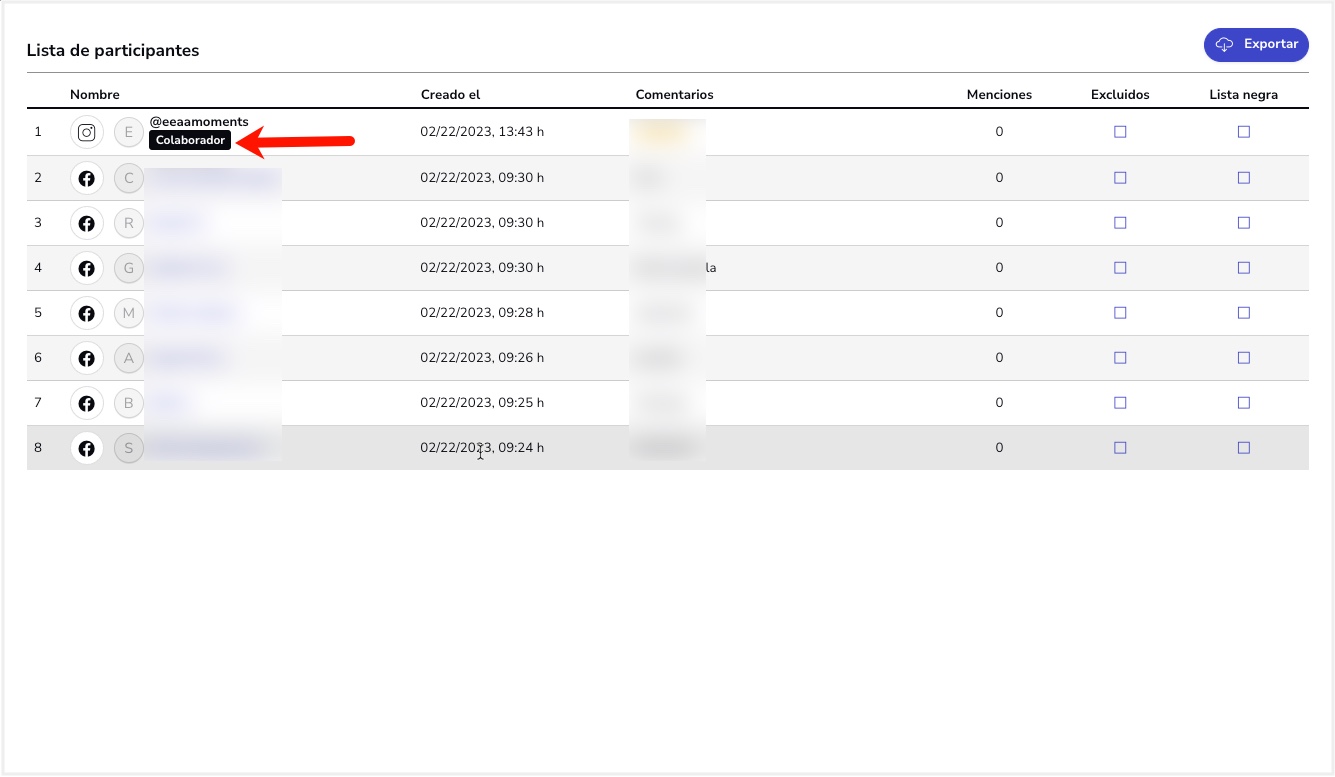Screen dimensions: 1335x777
Task: Click the Facebook icon in row 7
Action: [x=87, y=403]
